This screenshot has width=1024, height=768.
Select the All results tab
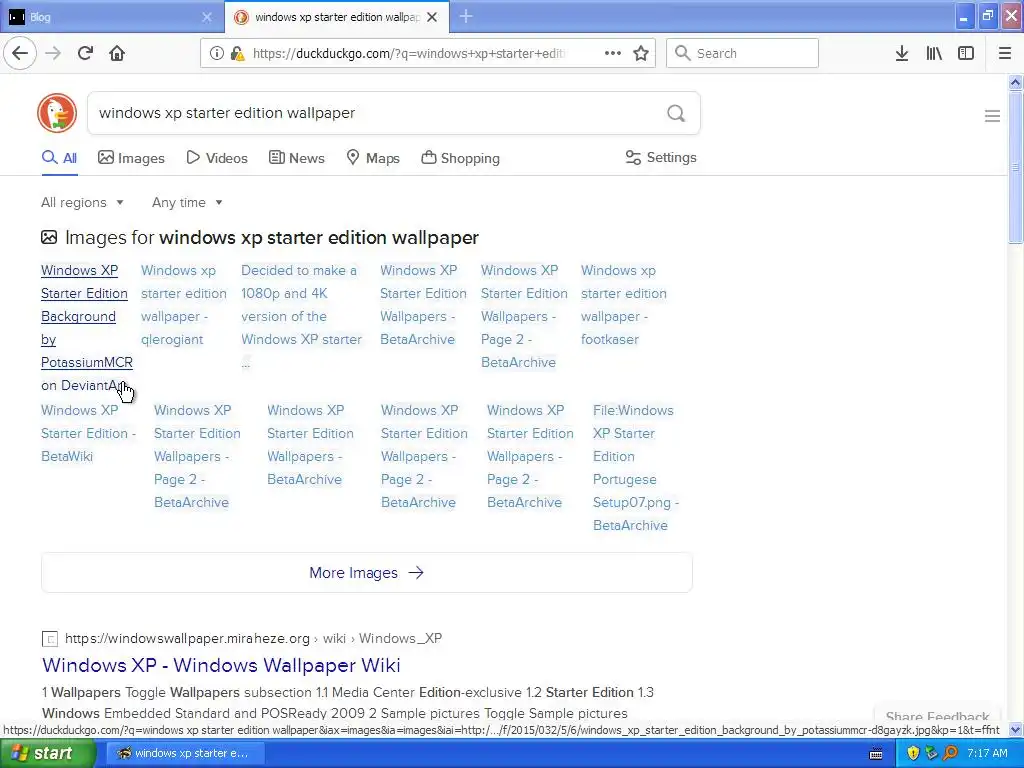click(59, 158)
